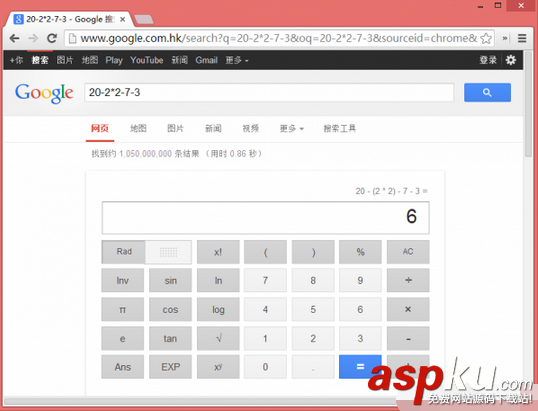The width and height of the screenshot is (538, 411).
Task: Open the +你 link in black bar
Action: (x=16, y=60)
